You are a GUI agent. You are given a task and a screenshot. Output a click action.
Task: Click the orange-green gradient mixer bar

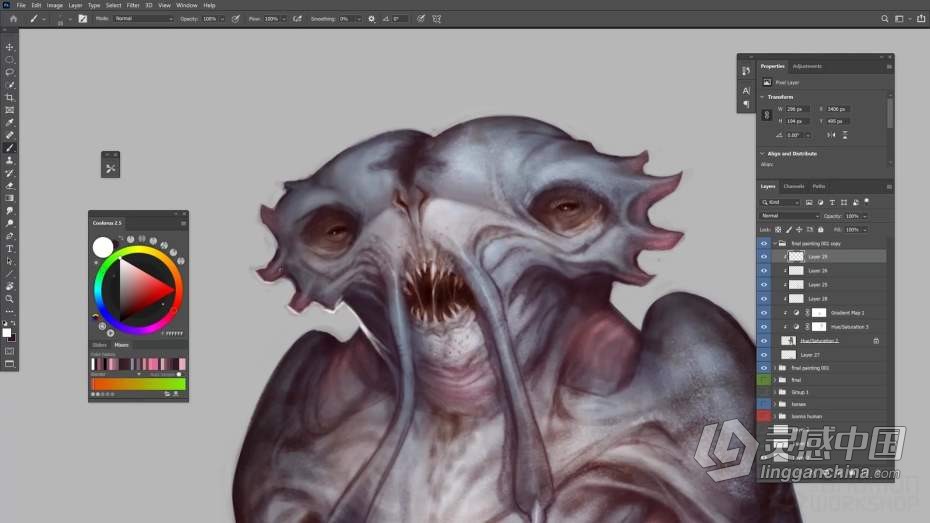138,384
